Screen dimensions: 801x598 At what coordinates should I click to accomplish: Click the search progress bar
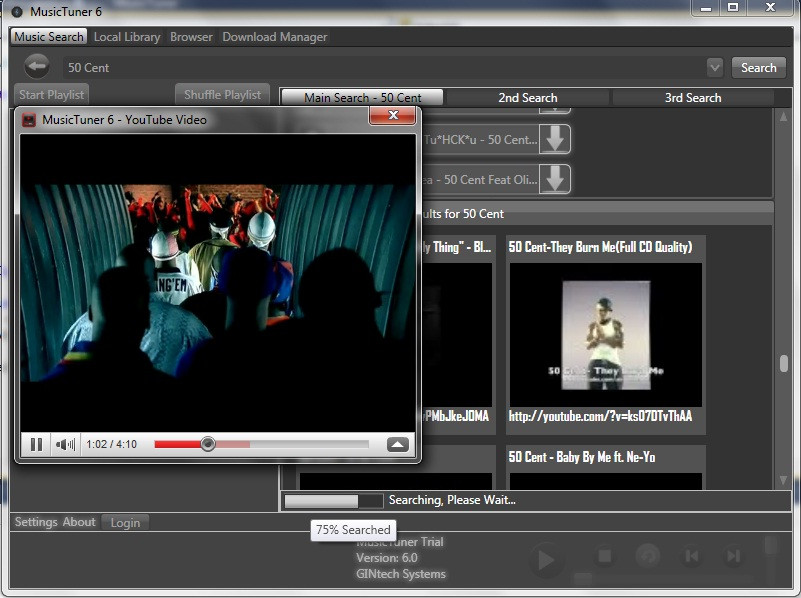coord(334,501)
